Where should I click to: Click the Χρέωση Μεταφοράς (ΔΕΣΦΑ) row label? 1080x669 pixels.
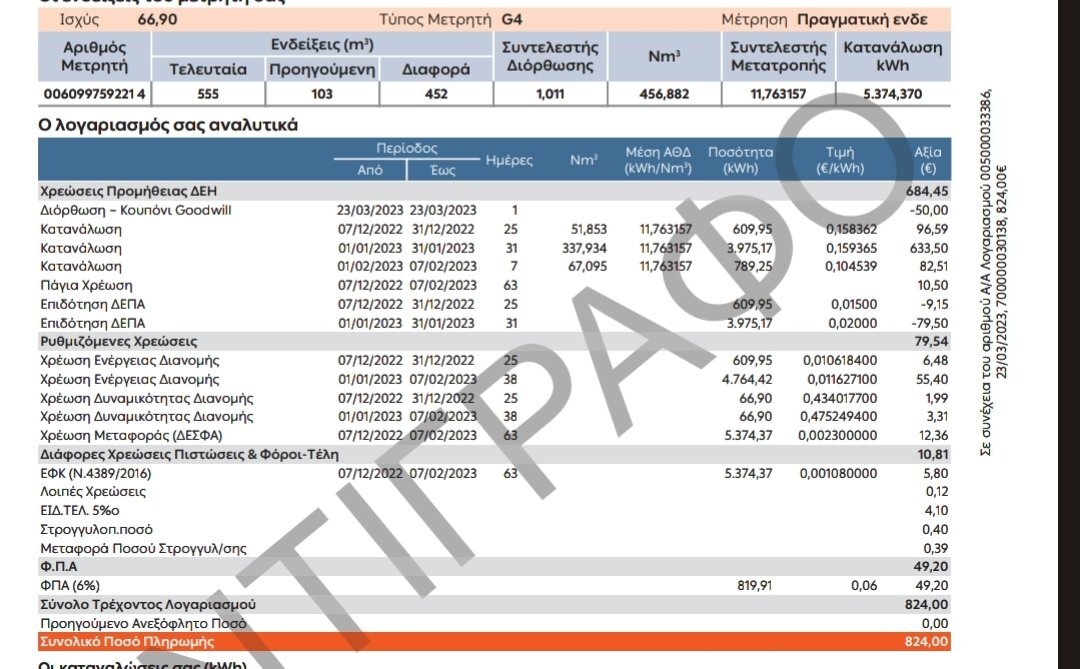point(131,435)
